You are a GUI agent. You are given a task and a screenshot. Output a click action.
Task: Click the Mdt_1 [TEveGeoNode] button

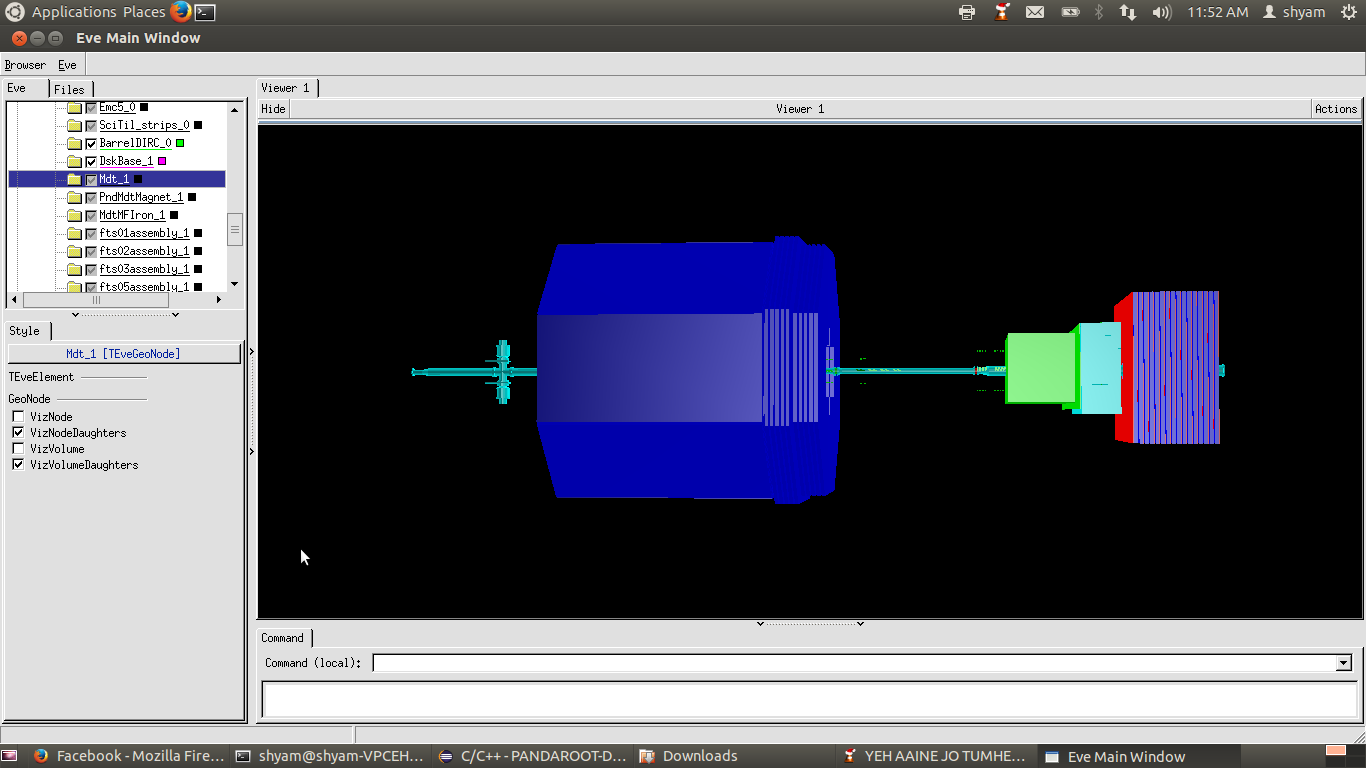pyautogui.click(x=123, y=353)
